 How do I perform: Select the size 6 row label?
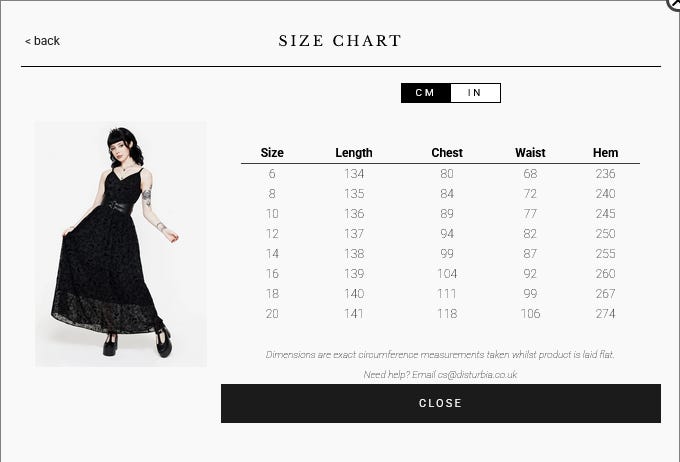[x=272, y=174]
